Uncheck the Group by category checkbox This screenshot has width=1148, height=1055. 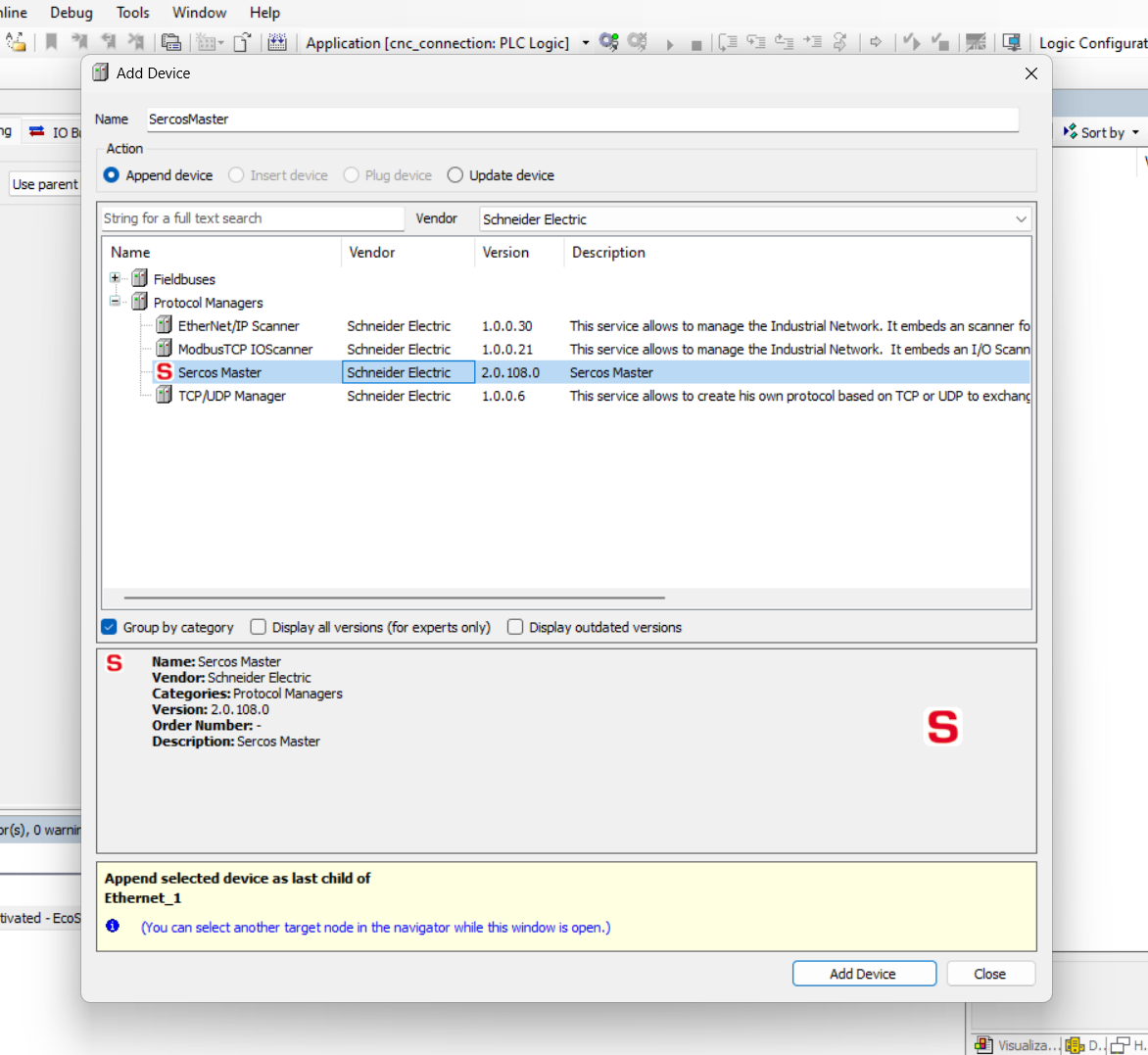110,627
